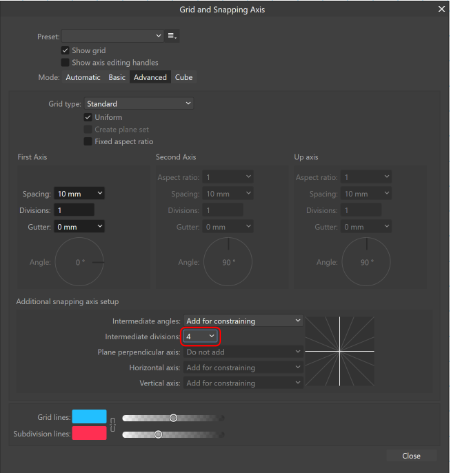Switch to Automatic mode
The height and width of the screenshot is (473, 450).
click(x=83, y=77)
